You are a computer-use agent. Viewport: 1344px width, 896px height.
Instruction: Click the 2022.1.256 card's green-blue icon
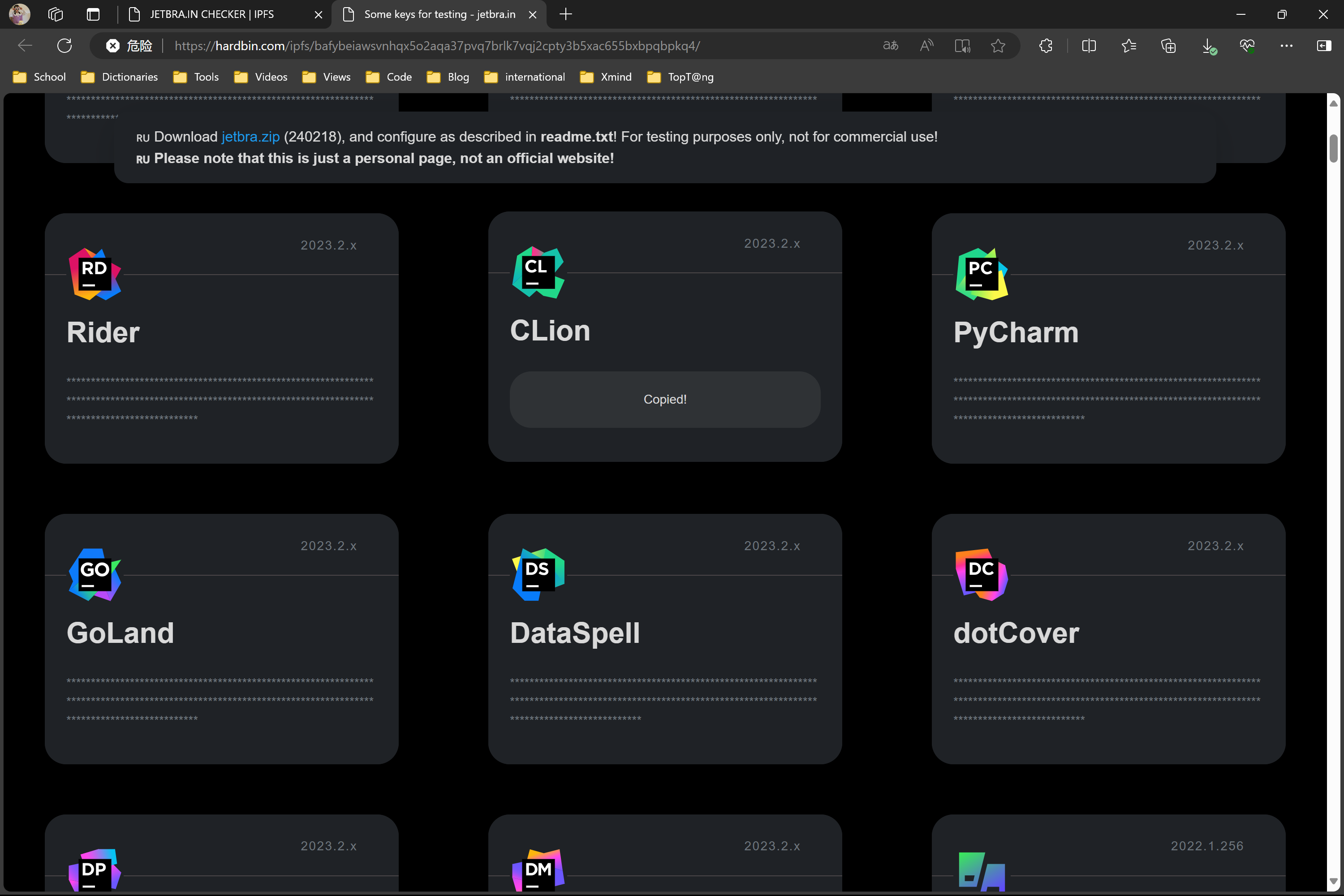point(982,871)
